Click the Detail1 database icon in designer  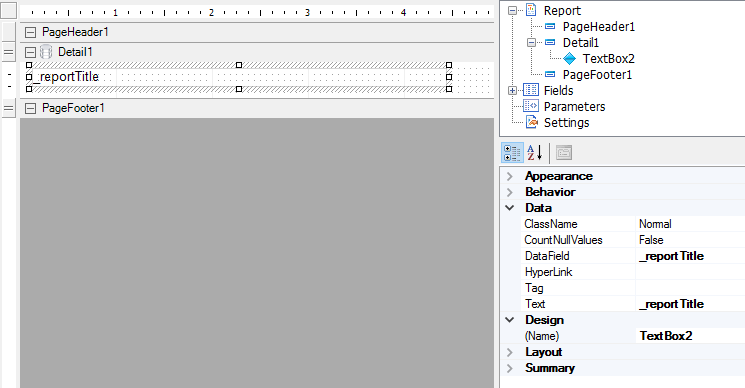[x=46, y=52]
